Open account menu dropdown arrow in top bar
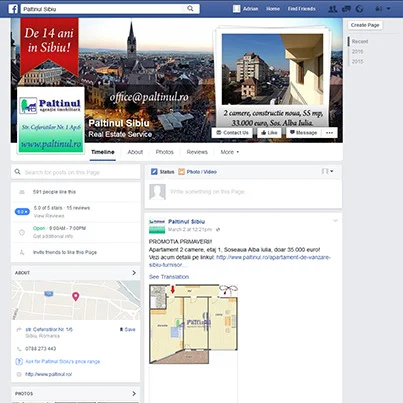This screenshot has height=403, width=403. (388, 9)
